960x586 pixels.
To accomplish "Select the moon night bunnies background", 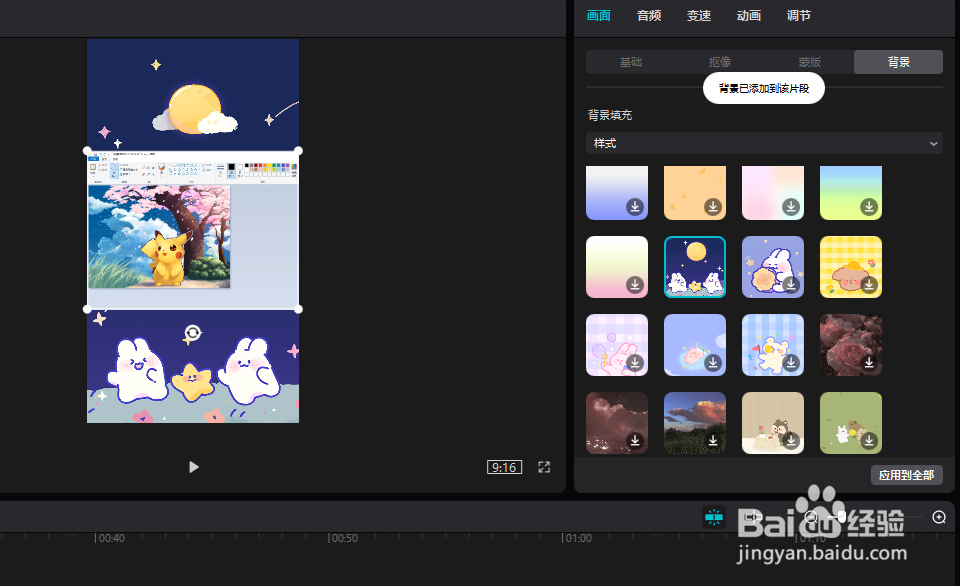I will click(695, 267).
